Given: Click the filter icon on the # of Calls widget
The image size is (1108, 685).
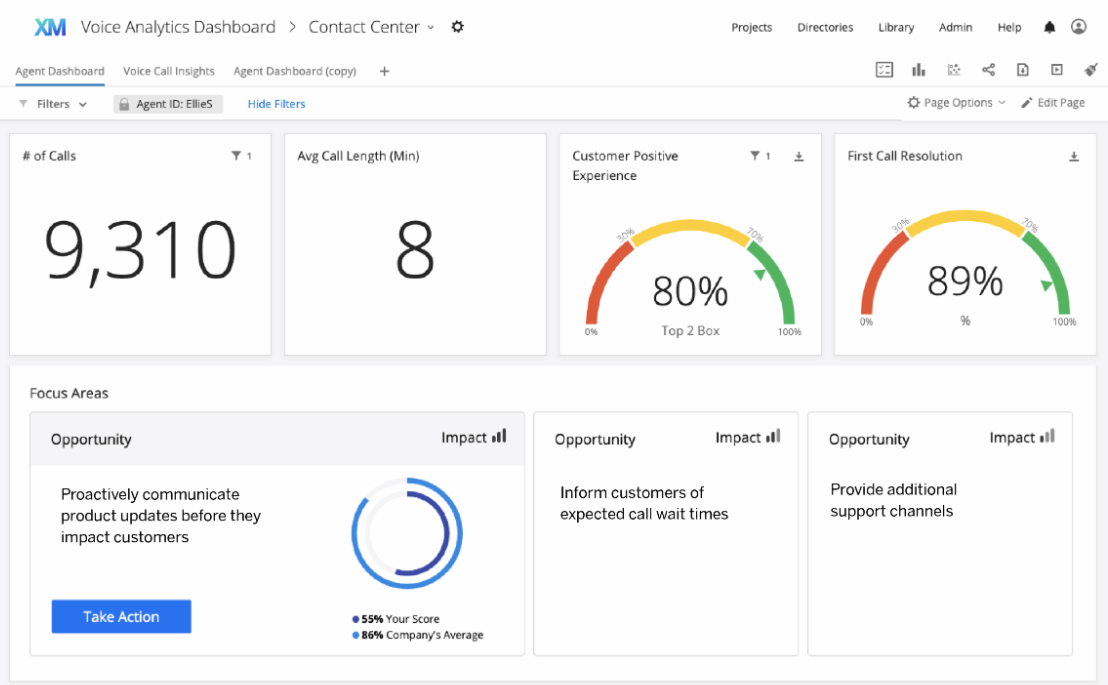Looking at the screenshot, I should pos(236,156).
